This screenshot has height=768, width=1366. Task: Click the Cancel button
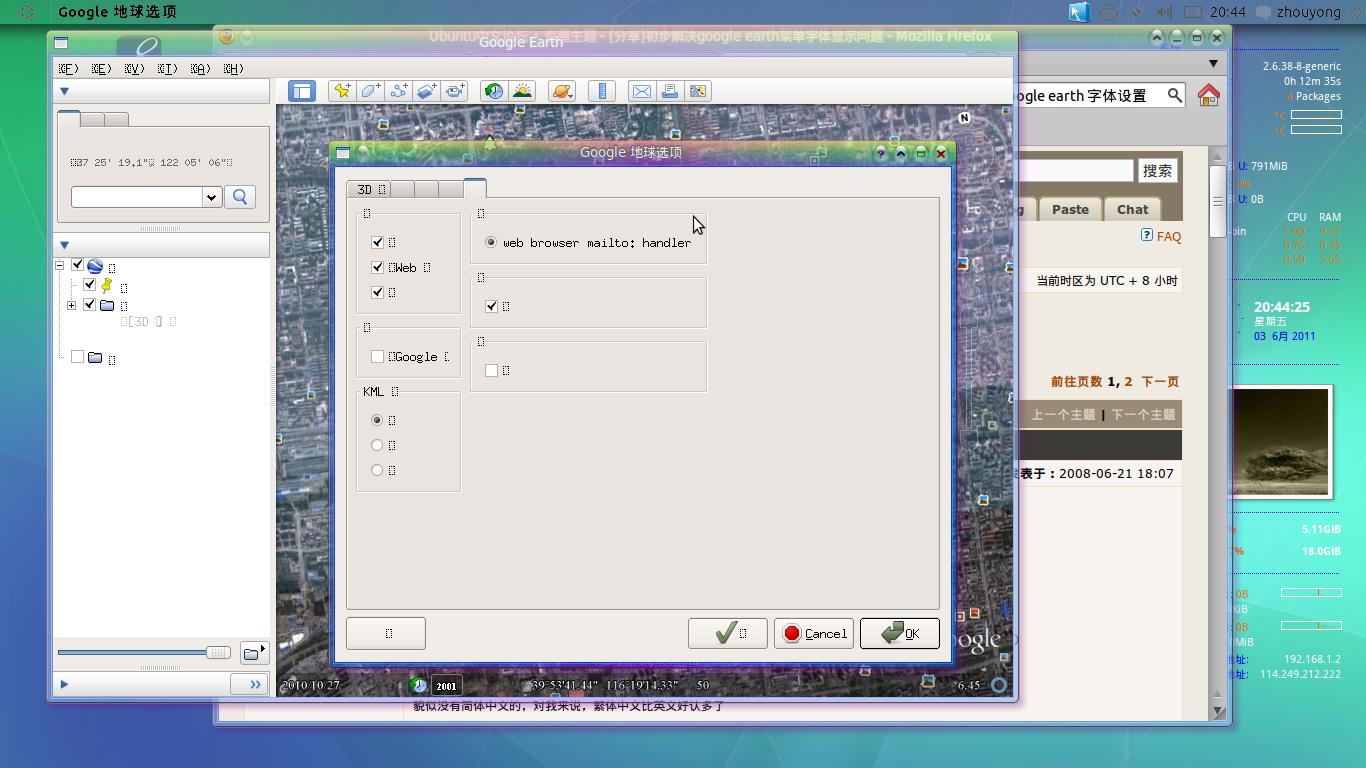click(x=813, y=633)
